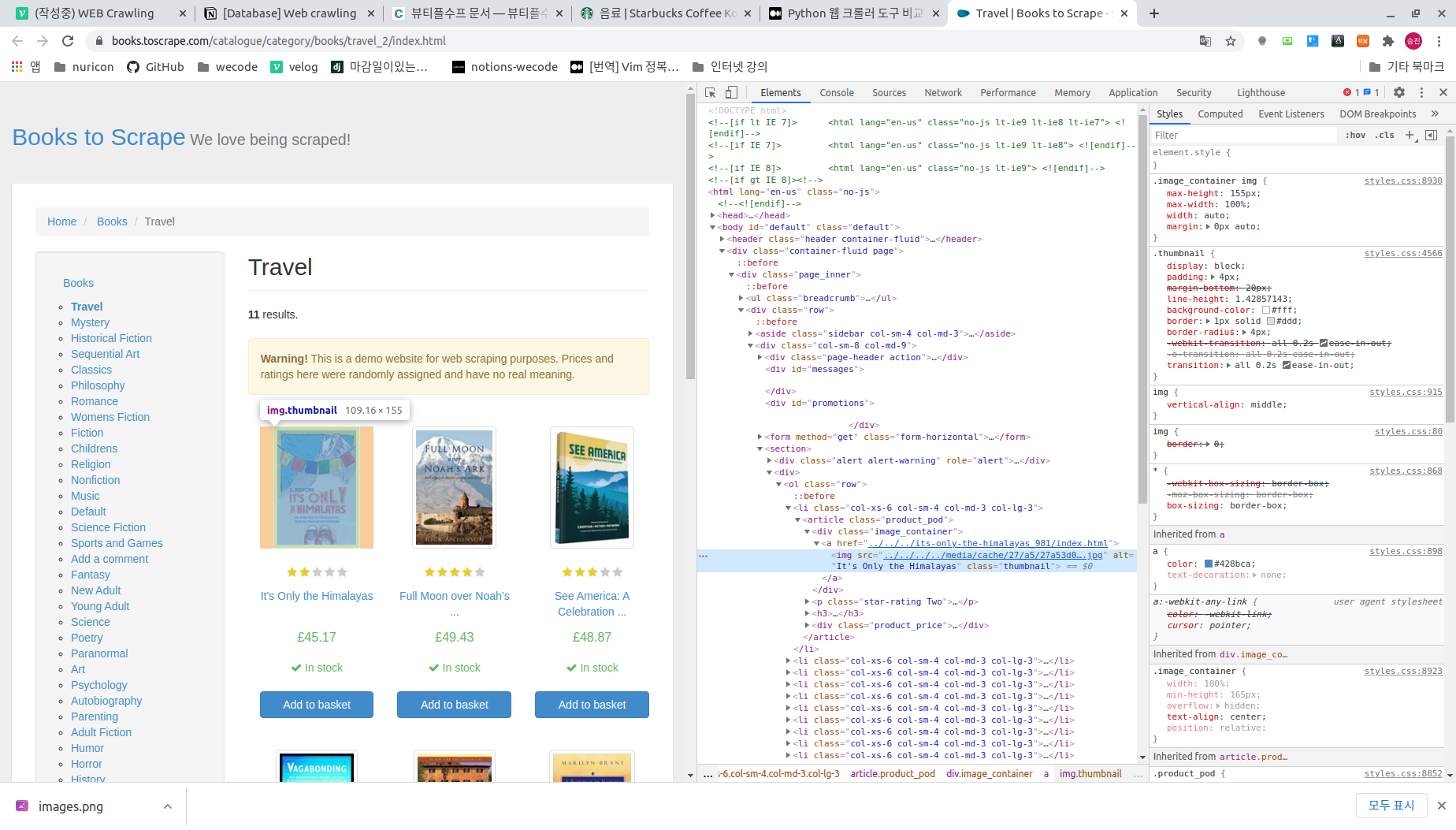Expand the head element node
This screenshot has height=830, width=1456.
pos(713,215)
